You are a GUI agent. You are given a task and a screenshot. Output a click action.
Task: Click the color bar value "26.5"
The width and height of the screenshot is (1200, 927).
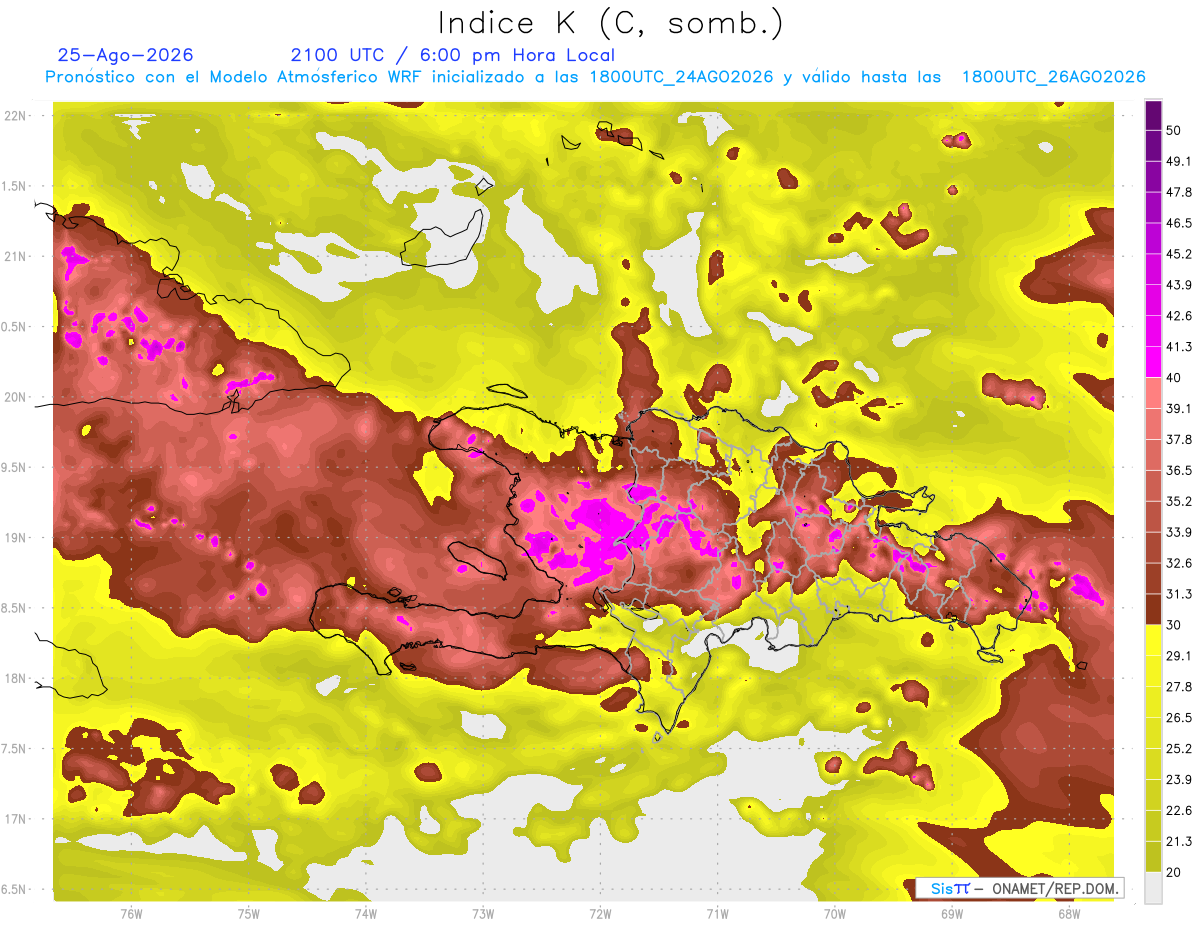pyautogui.click(x=1179, y=718)
